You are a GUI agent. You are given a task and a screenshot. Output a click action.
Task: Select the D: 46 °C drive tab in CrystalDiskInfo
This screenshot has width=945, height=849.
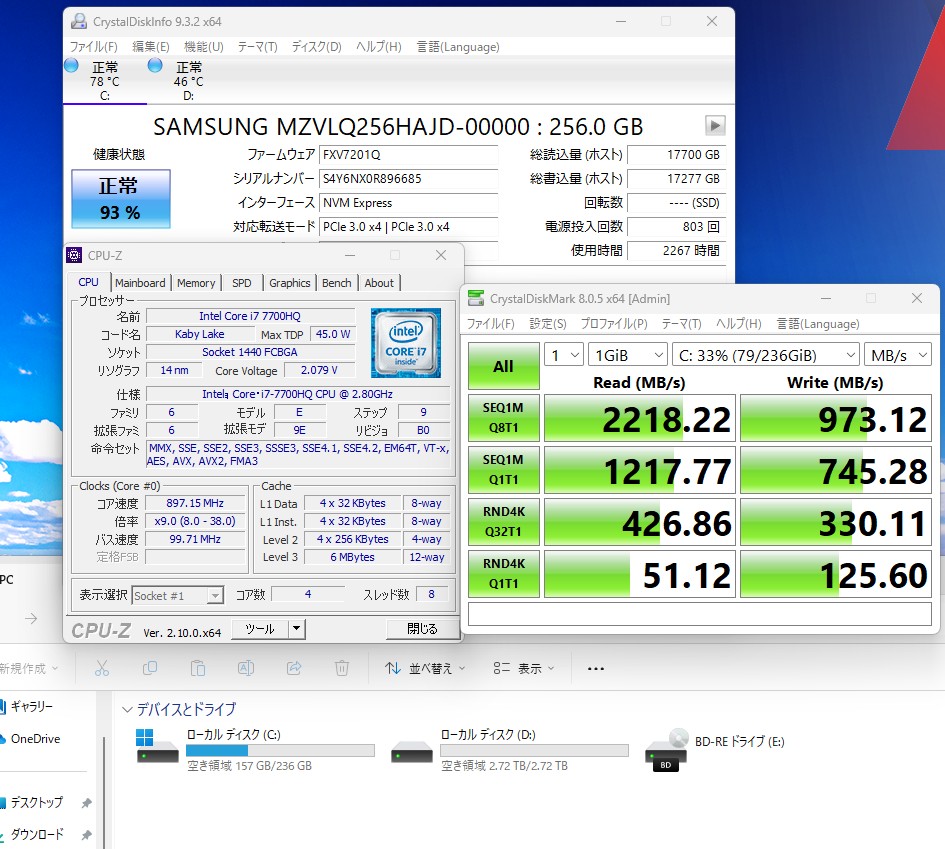pos(188,81)
